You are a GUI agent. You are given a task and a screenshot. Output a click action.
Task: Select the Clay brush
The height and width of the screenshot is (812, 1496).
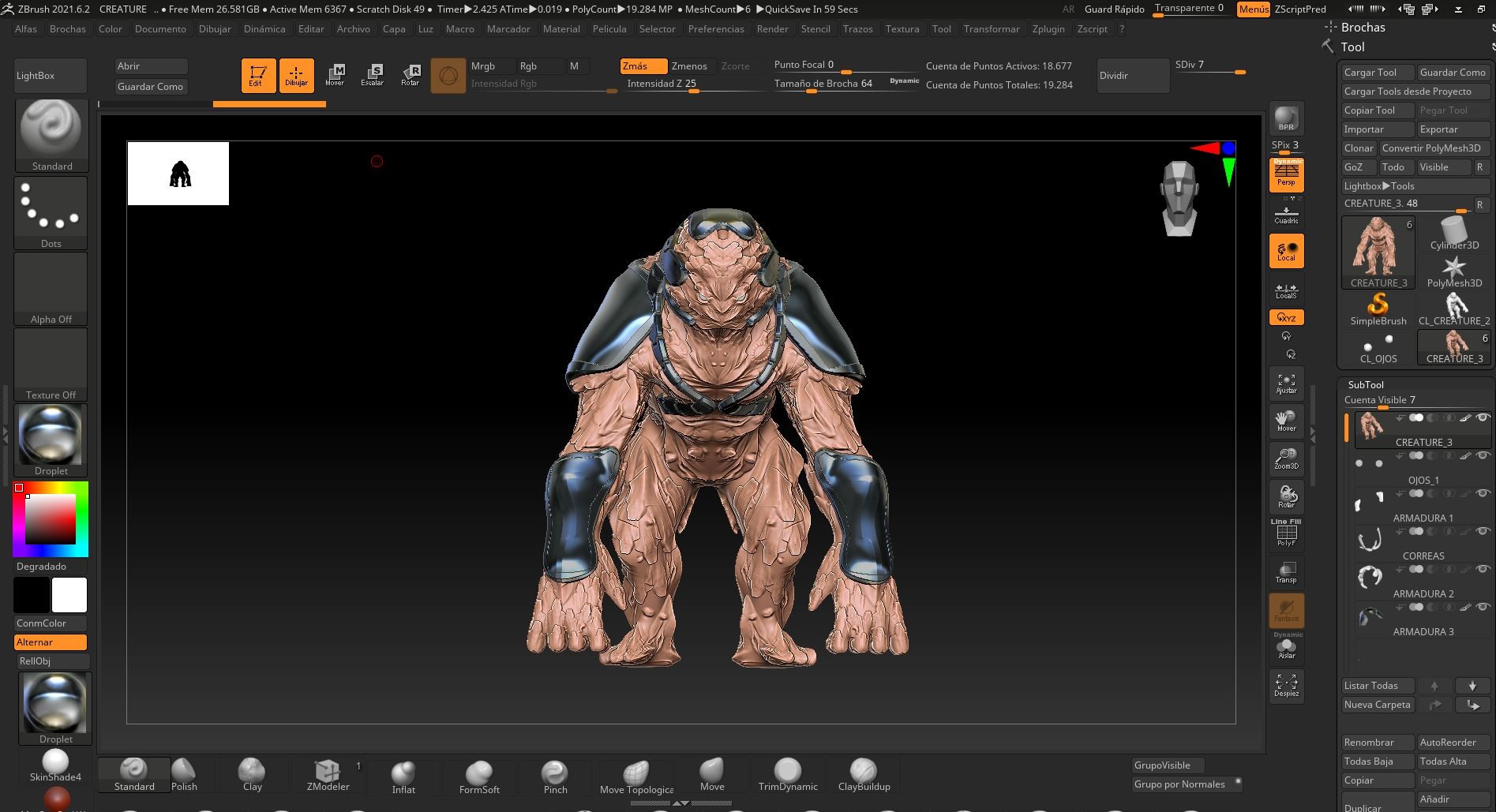(252, 775)
